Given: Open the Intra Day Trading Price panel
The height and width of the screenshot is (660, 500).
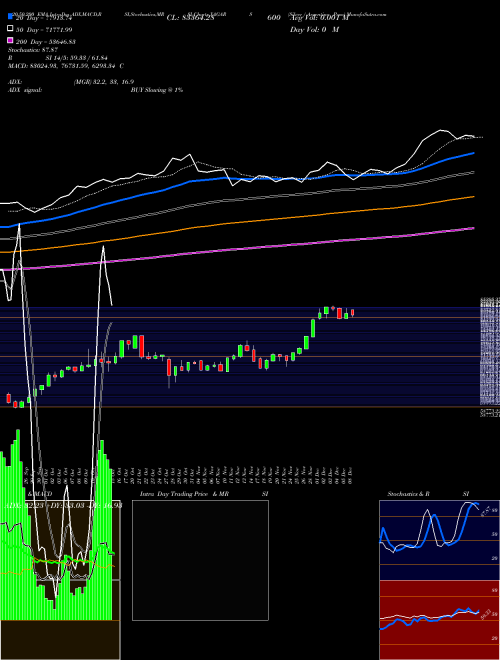Looking at the screenshot, I should point(200,560).
